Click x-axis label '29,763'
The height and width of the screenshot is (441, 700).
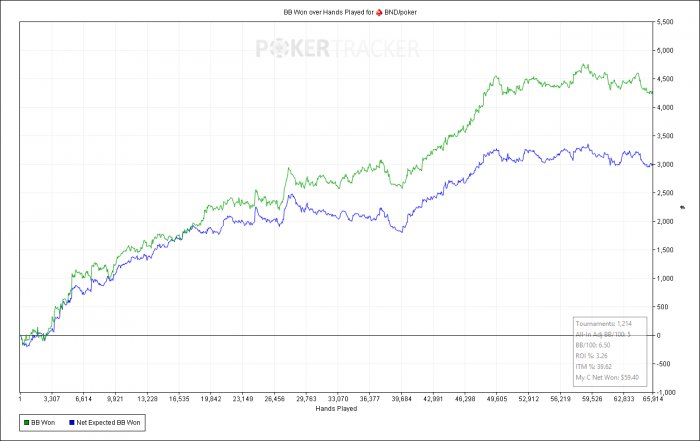306,398
